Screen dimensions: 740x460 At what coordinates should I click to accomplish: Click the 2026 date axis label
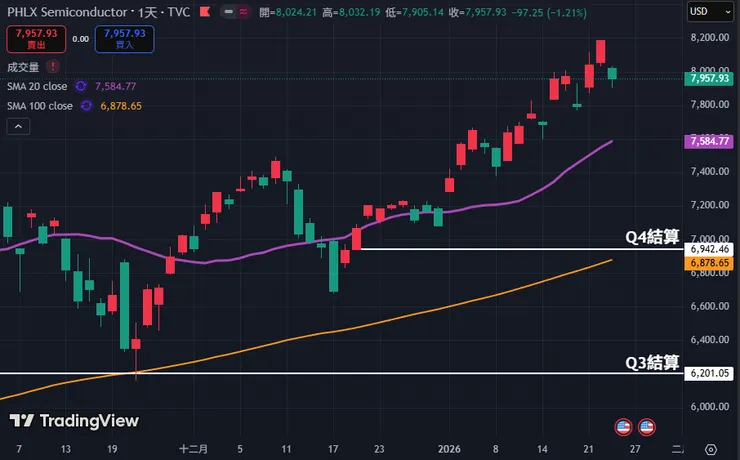[449, 449]
